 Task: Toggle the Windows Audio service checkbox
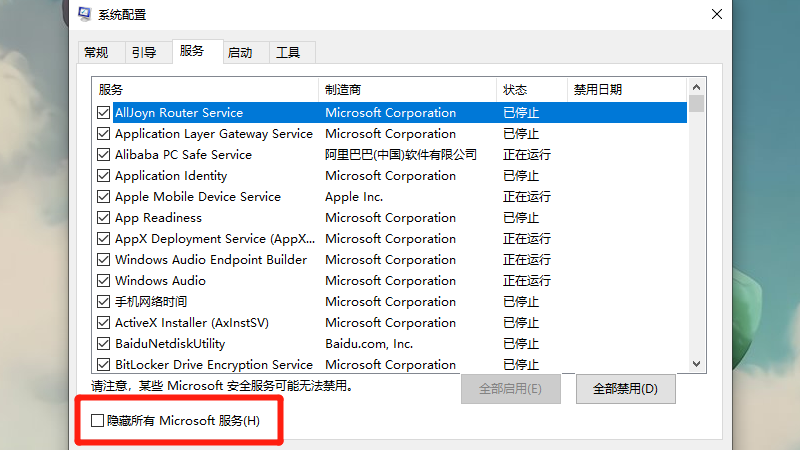pos(104,281)
